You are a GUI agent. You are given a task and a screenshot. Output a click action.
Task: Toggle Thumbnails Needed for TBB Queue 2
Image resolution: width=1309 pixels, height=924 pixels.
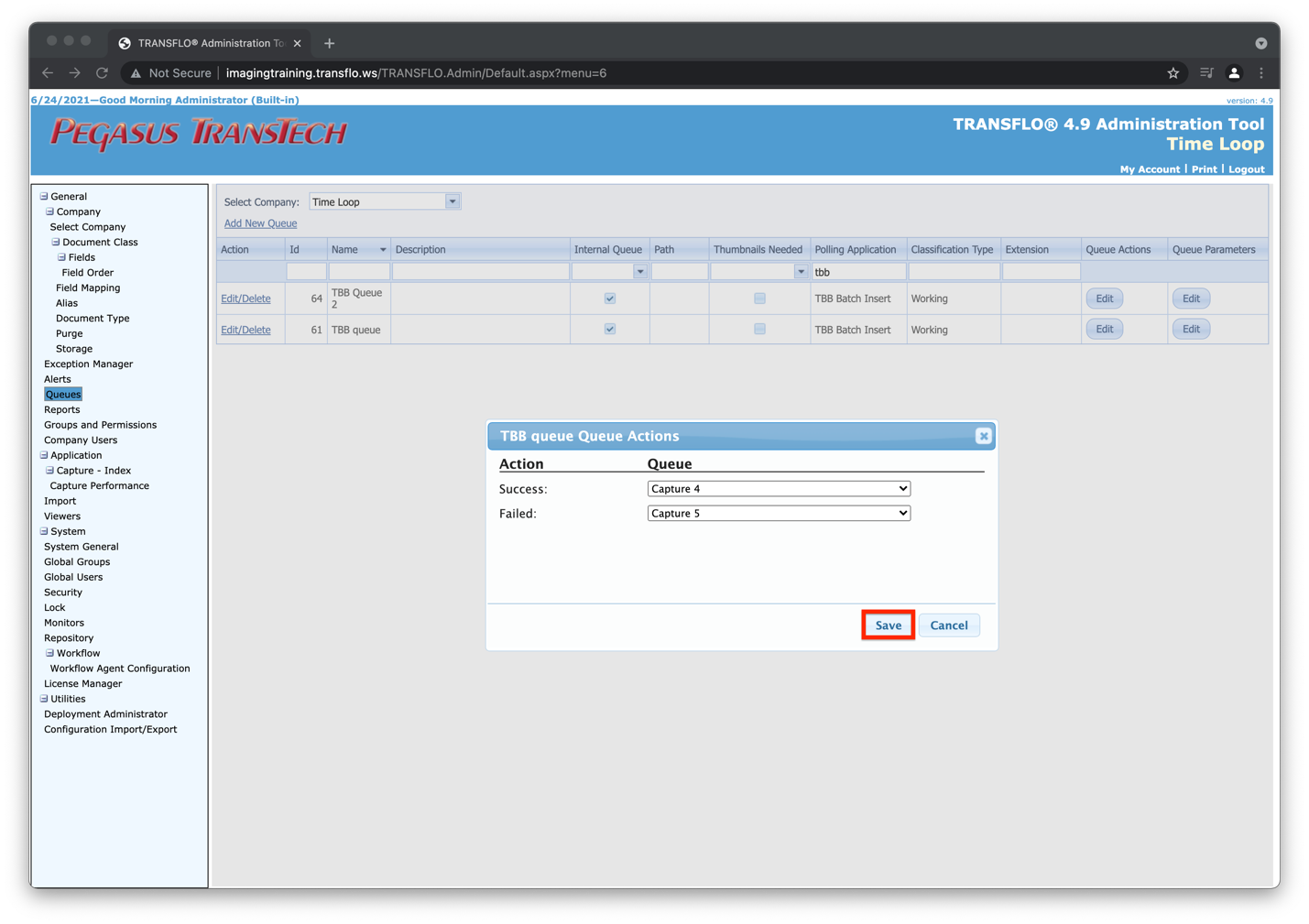759,299
